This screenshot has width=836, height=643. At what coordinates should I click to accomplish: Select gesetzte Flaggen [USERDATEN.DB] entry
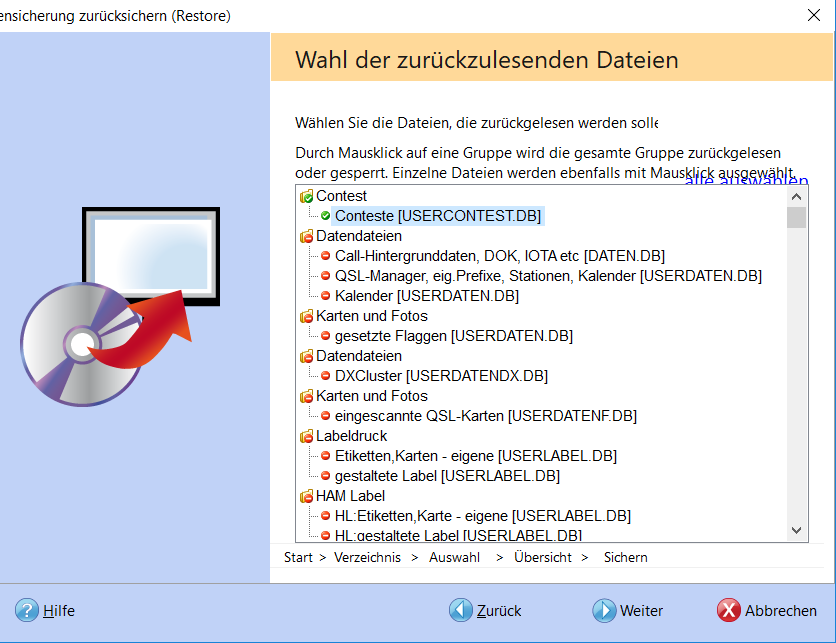pos(454,336)
